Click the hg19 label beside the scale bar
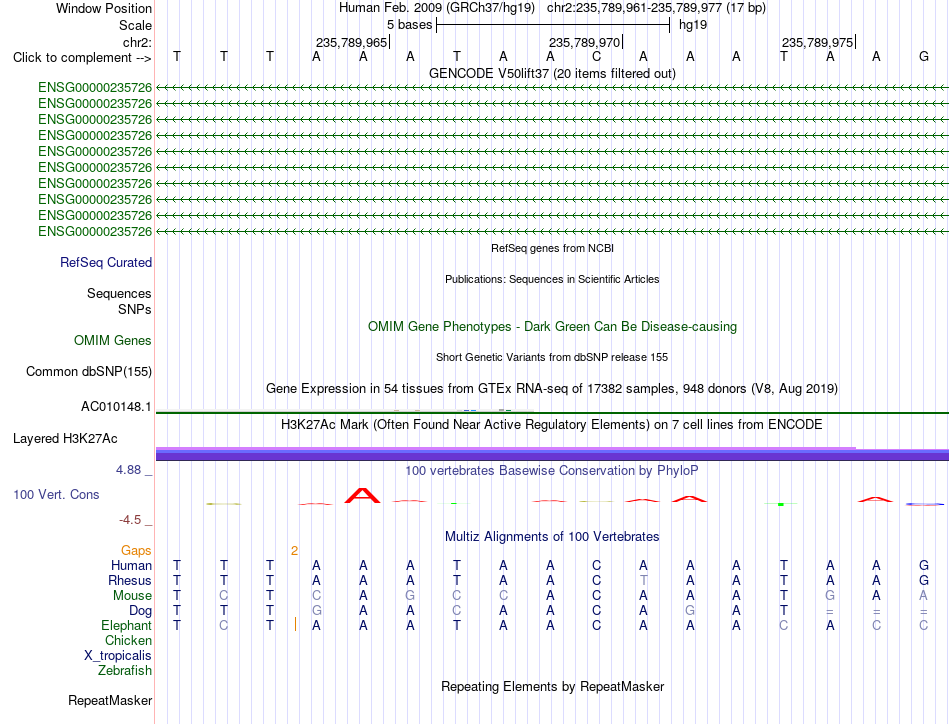The image size is (950, 724). 693,25
